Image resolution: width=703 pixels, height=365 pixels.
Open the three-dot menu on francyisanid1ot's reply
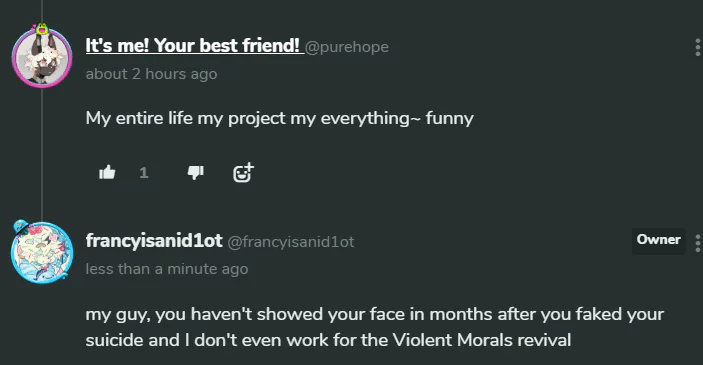point(698,243)
